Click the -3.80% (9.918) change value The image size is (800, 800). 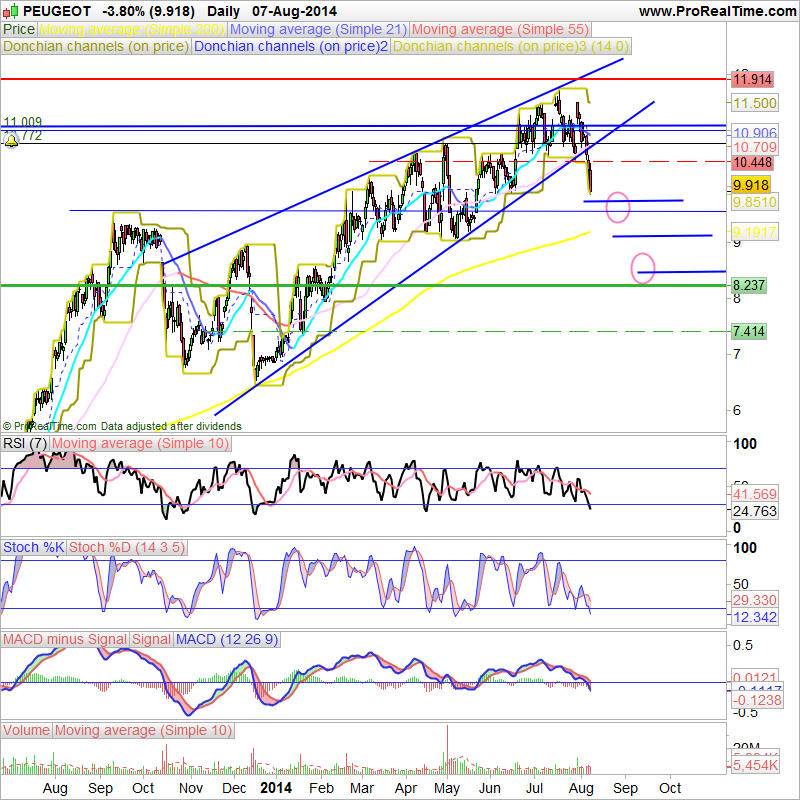click(x=148, y=11)
